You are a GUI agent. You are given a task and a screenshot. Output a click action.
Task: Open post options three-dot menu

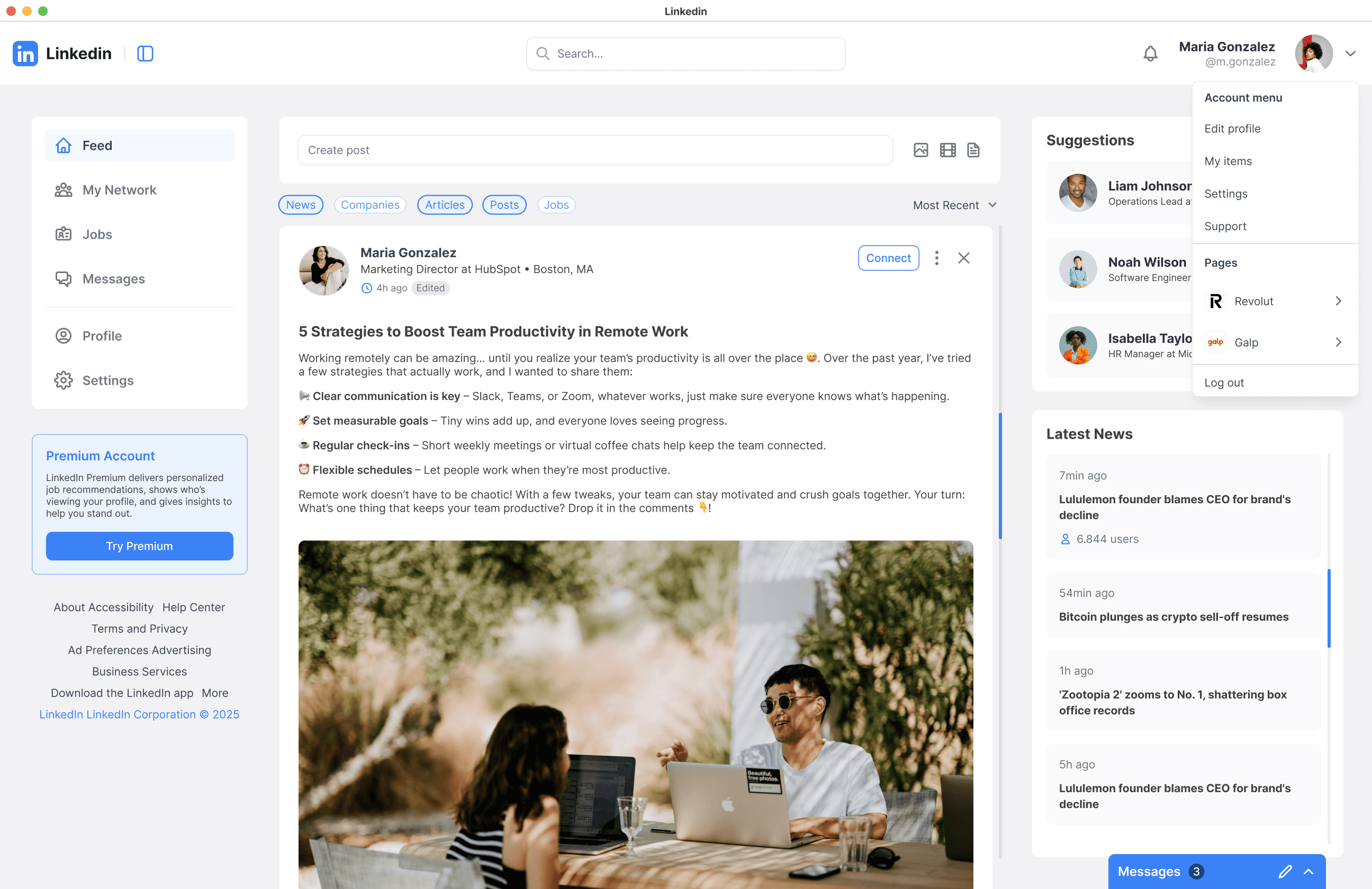click(x=936, y=258)
